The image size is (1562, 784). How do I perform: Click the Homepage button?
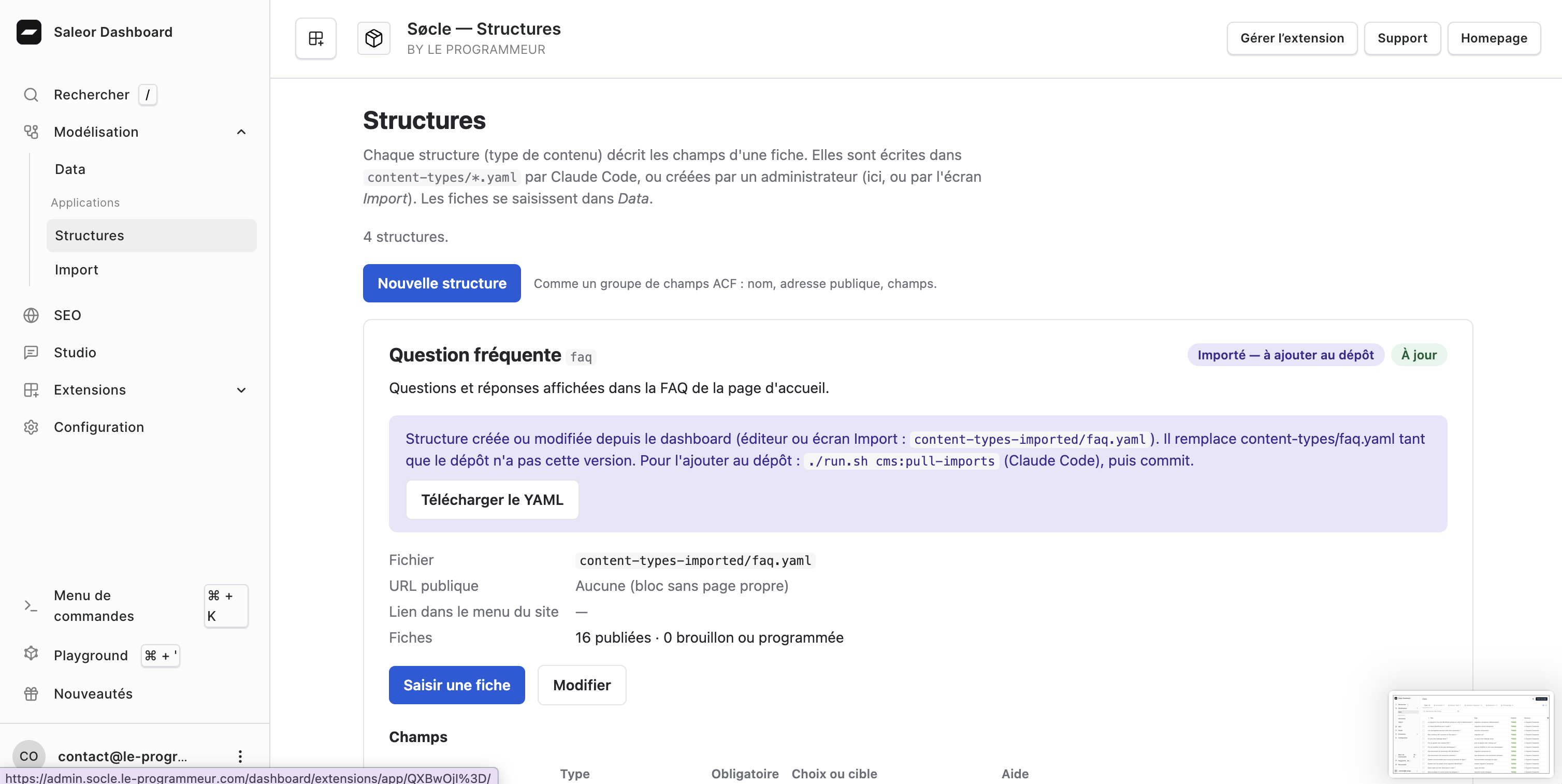click(x=1494, y=38)
